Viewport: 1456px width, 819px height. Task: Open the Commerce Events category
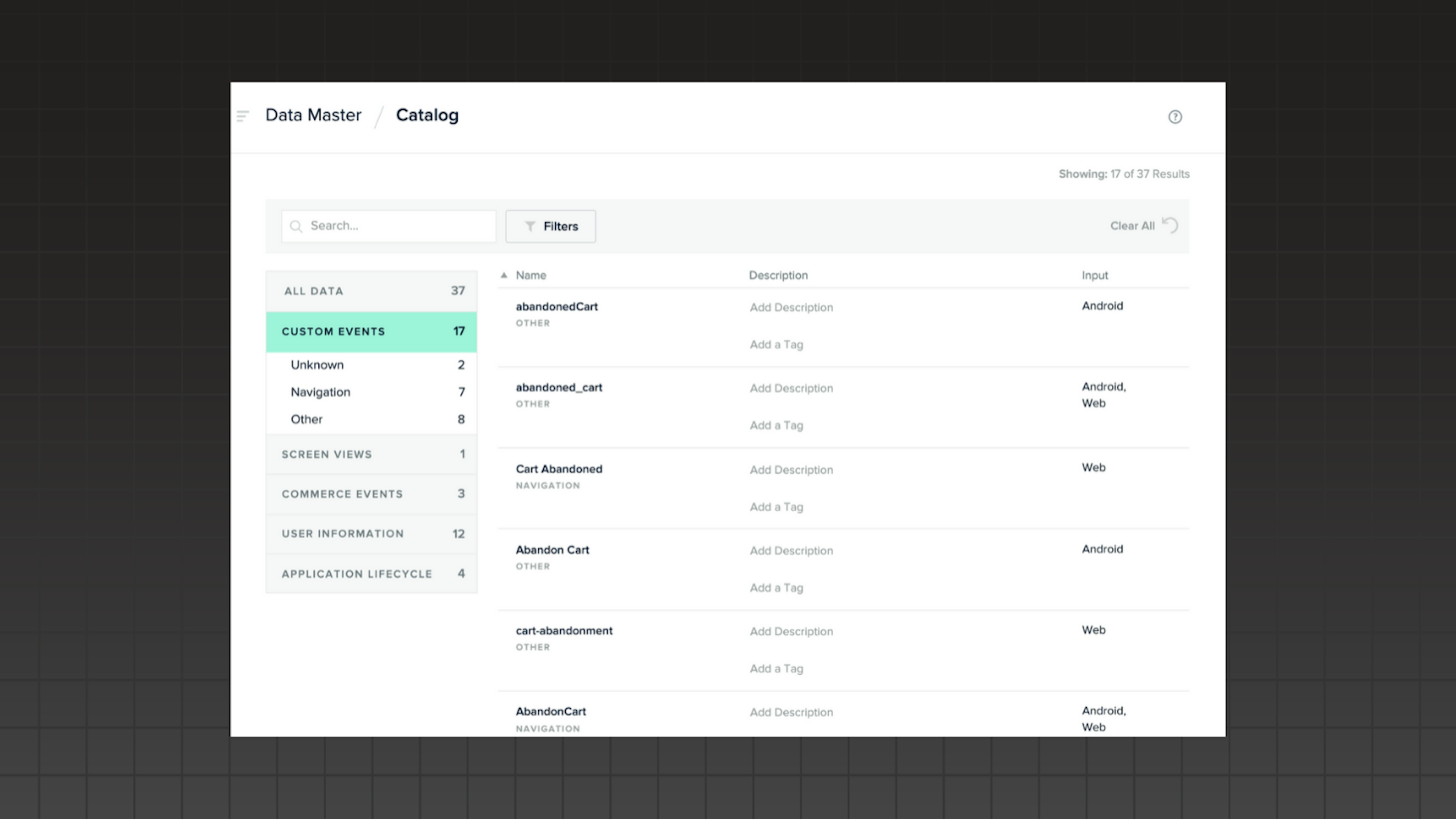(x=371, y=494)
